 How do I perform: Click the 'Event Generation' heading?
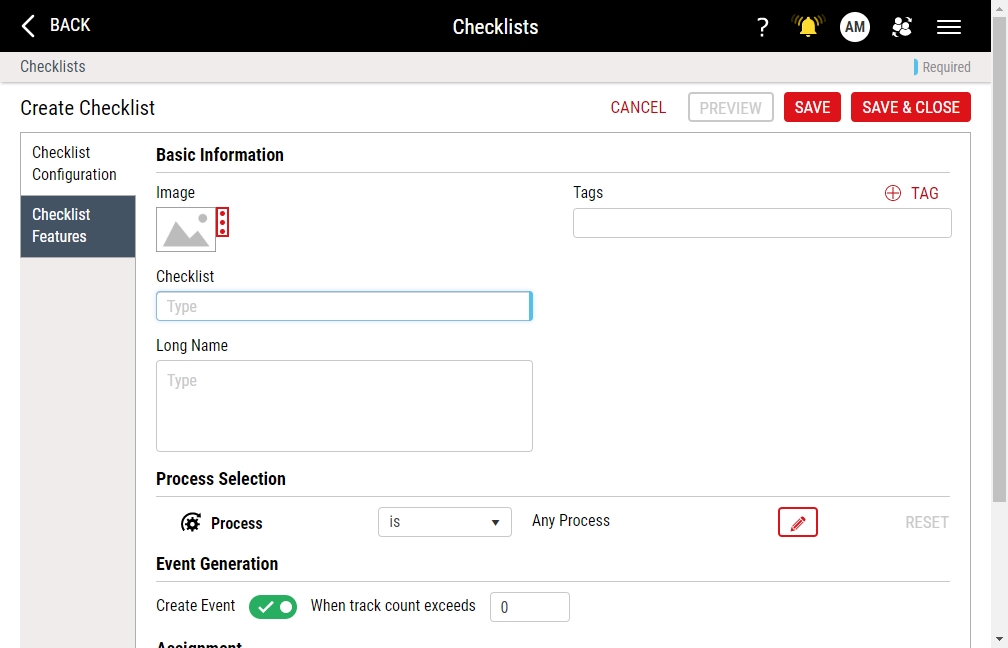pyautogui.click(x=217, y=564)
